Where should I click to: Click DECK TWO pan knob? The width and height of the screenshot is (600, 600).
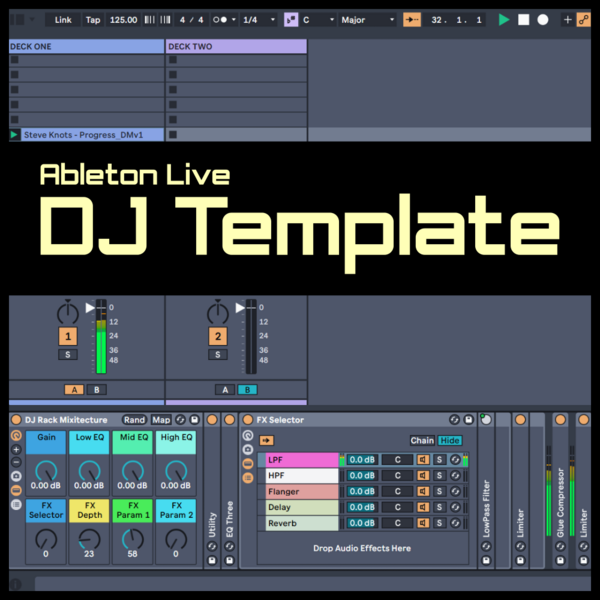218,313
